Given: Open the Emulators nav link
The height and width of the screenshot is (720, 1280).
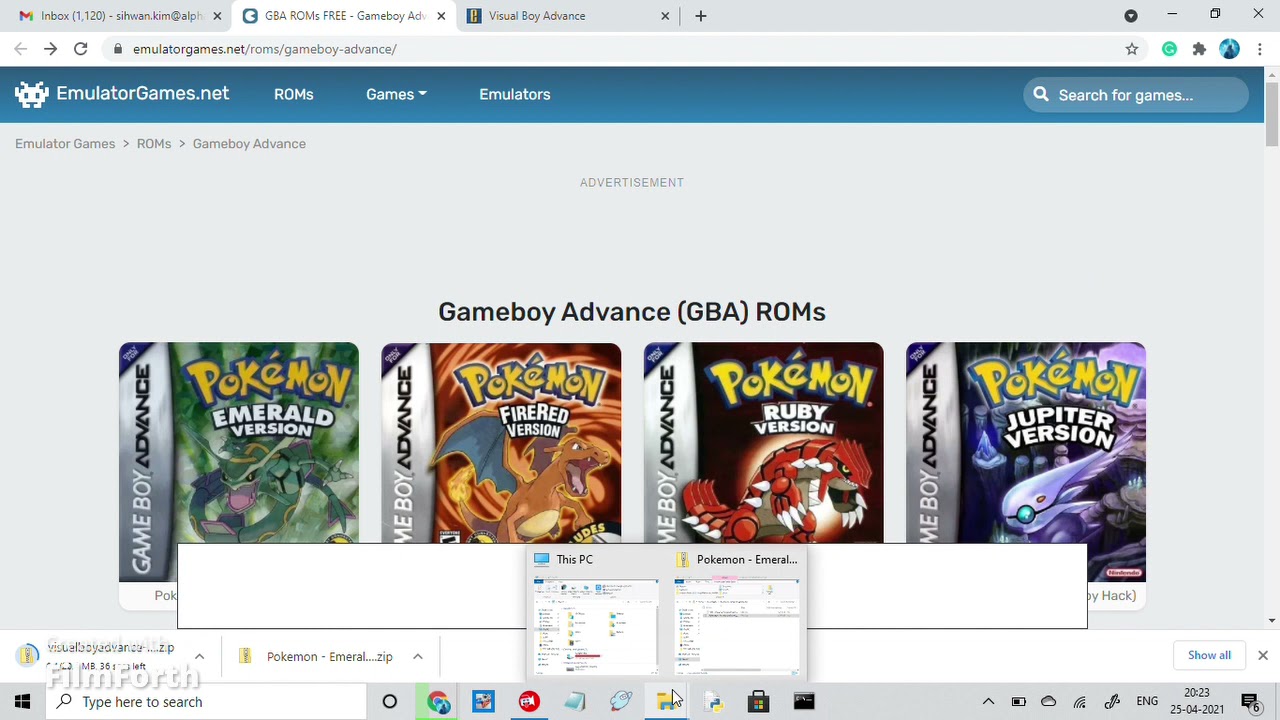Looking at the screenshot, I should (x=515, y=94).
